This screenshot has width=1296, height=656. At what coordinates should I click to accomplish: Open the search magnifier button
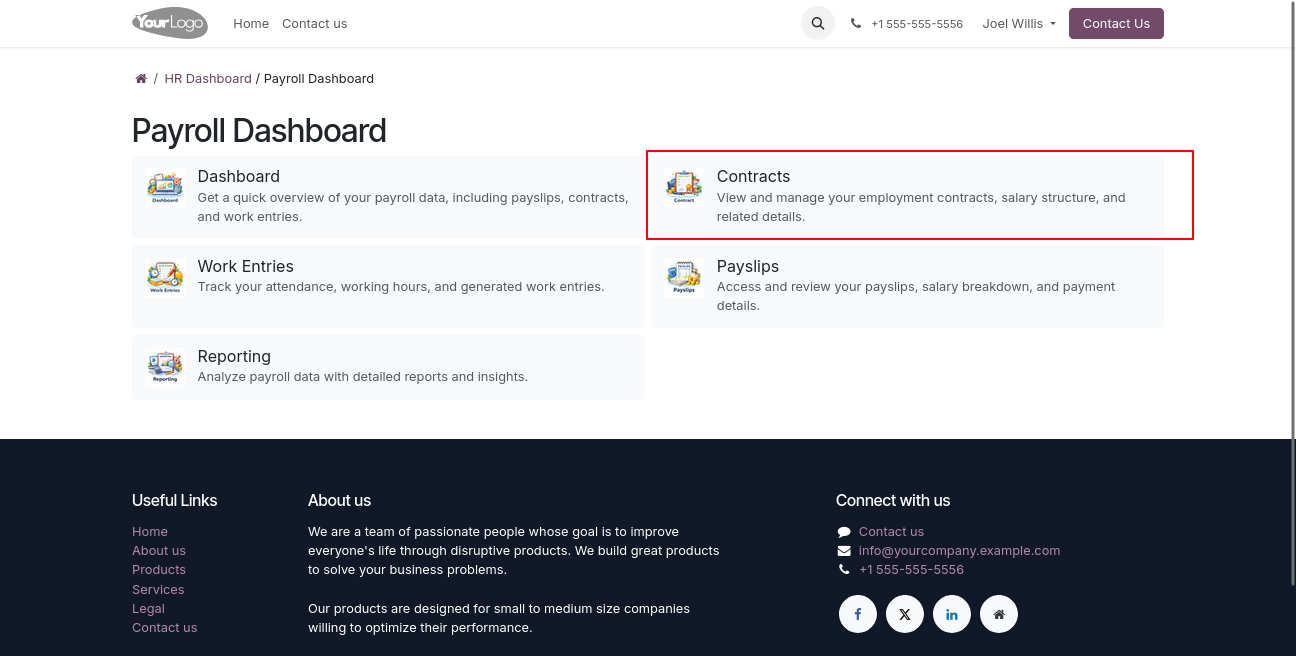point(818,23)
